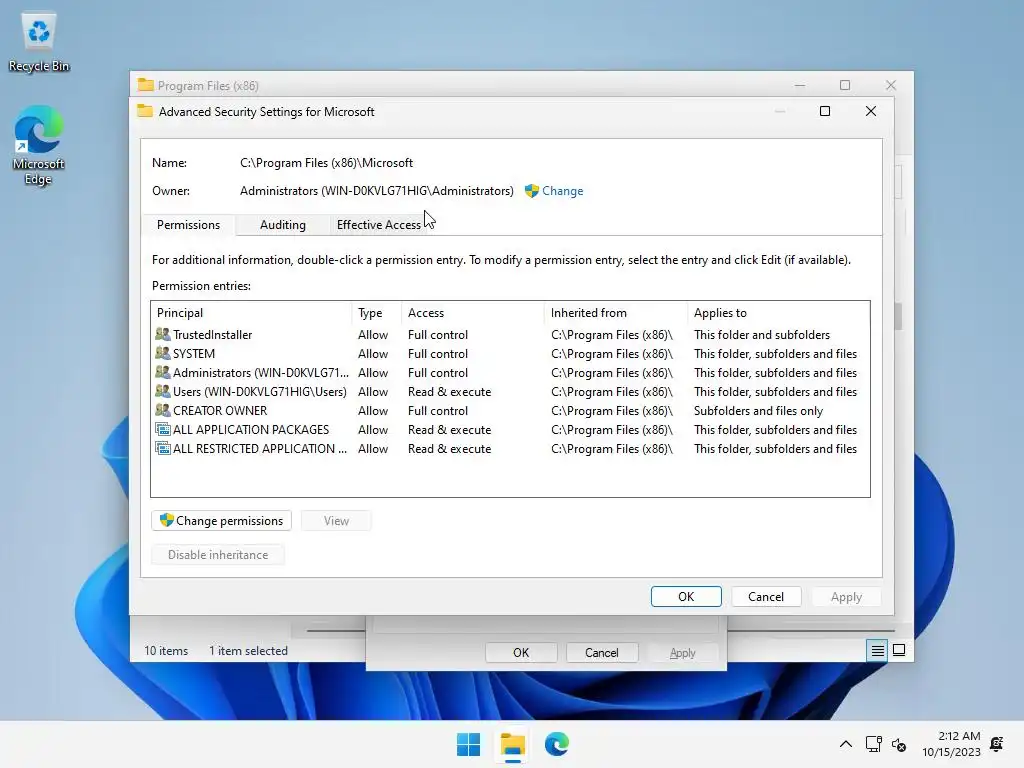The image size is (1024, 768).
Task: Select the SYSTEM permission entry
Action: (510, 353)
